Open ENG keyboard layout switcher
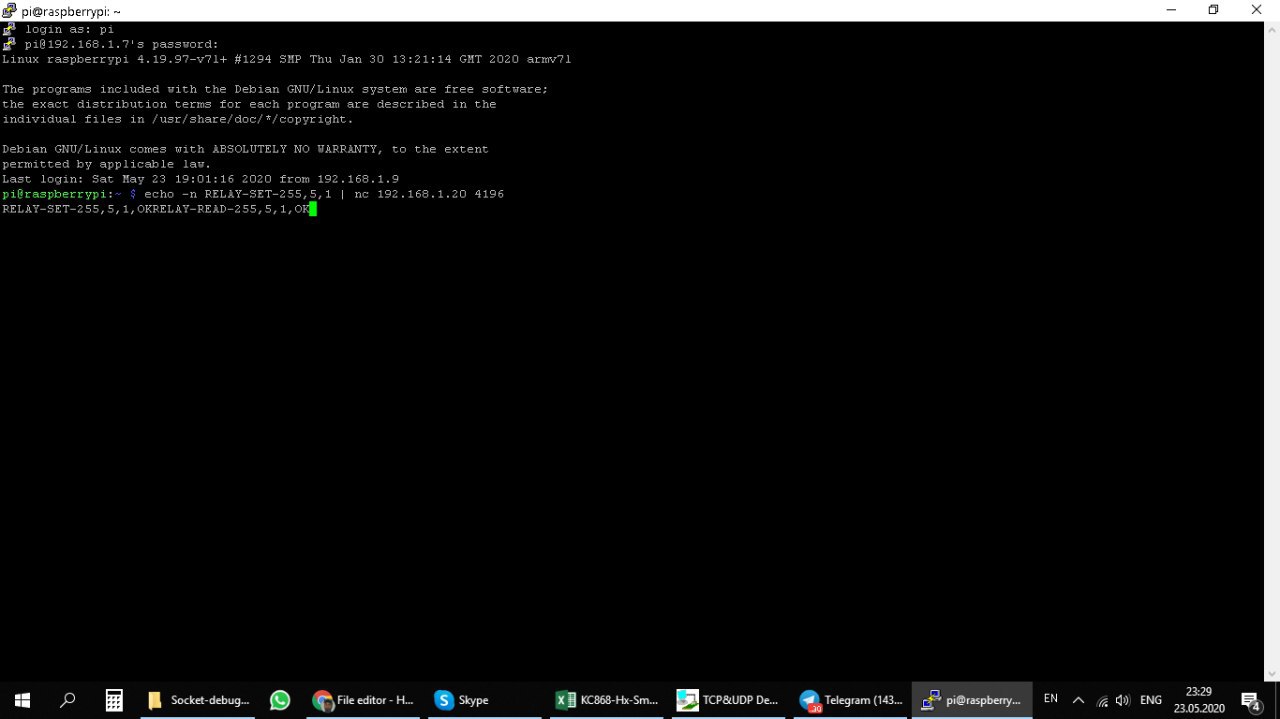Viewport: 1280px width, 719px height. click(x=1151, y=700)
